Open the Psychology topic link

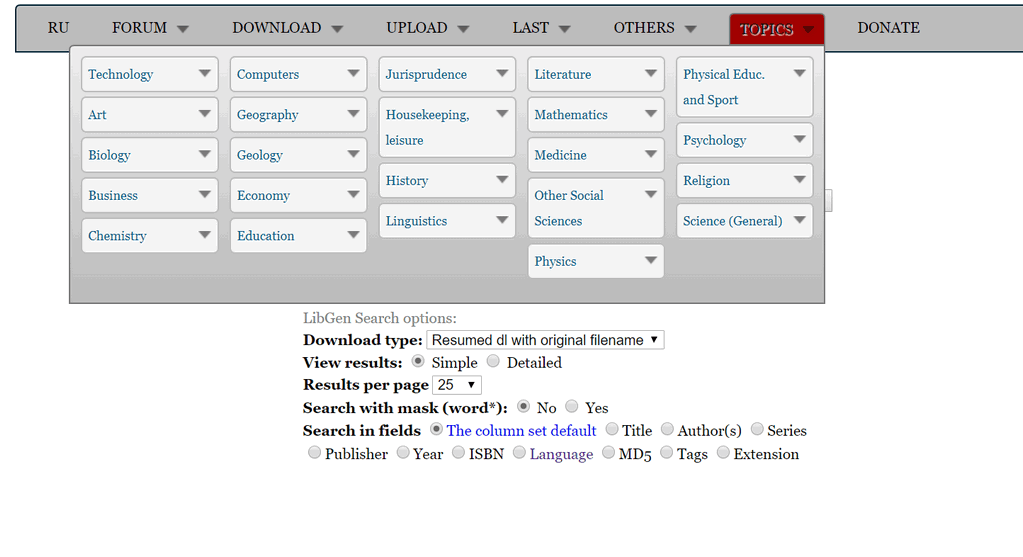pos(714,140)
